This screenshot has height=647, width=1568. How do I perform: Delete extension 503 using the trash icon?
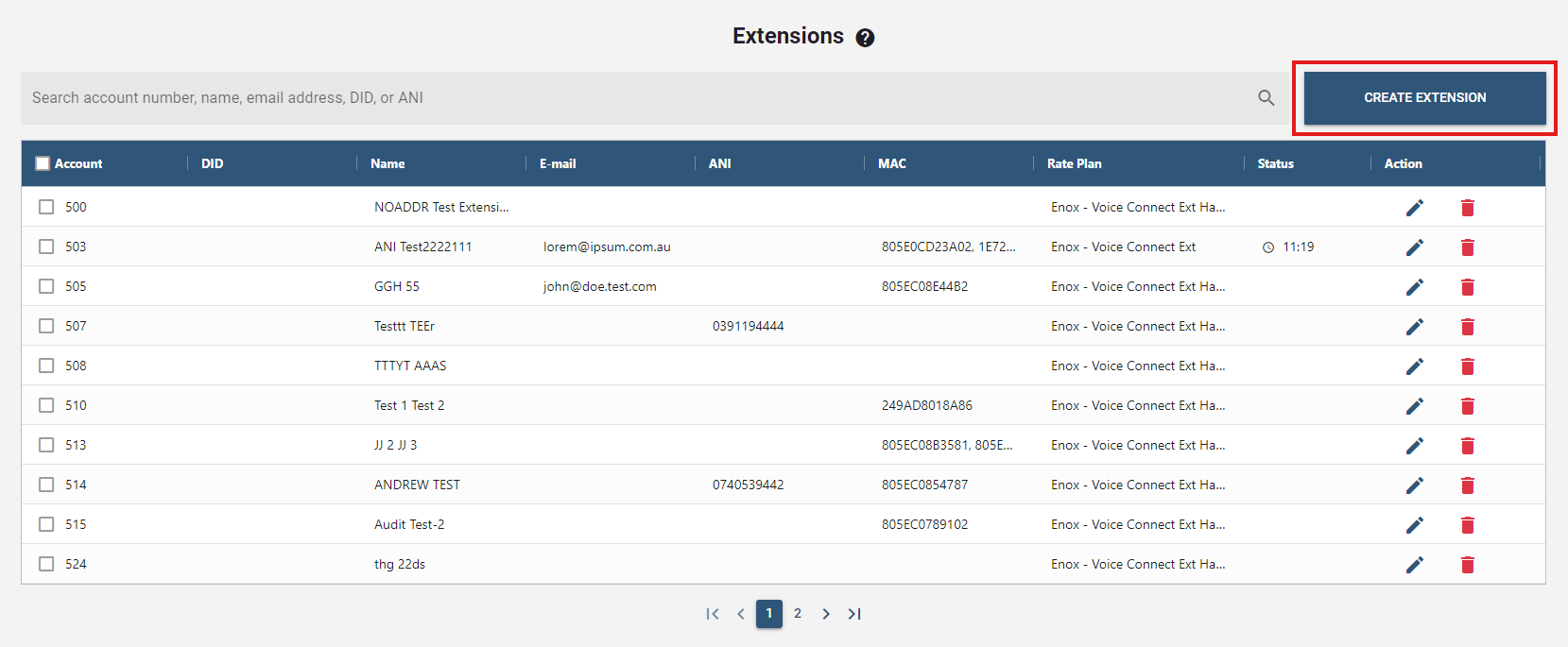click(x=1467, y=247)
